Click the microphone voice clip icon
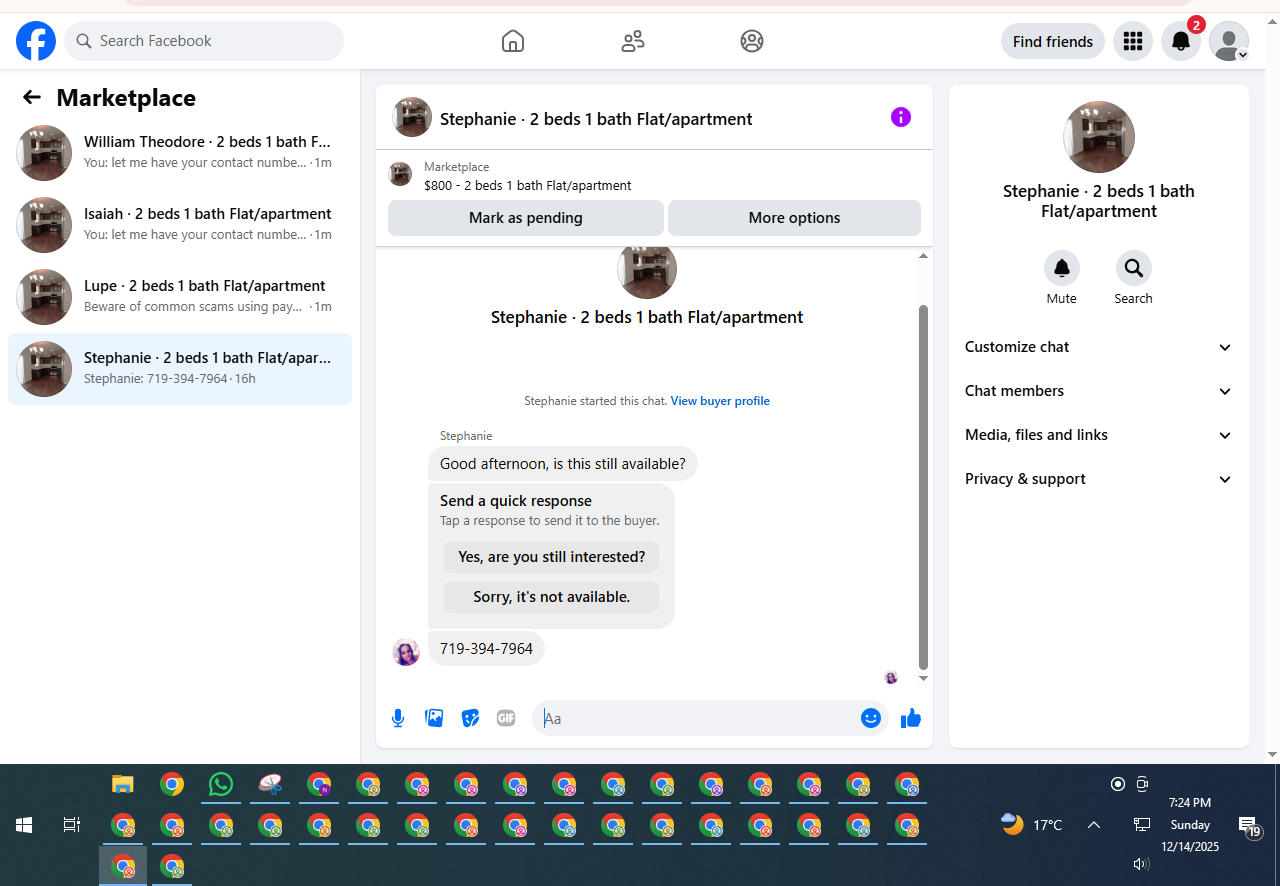1280x886 pixels. 398,718
